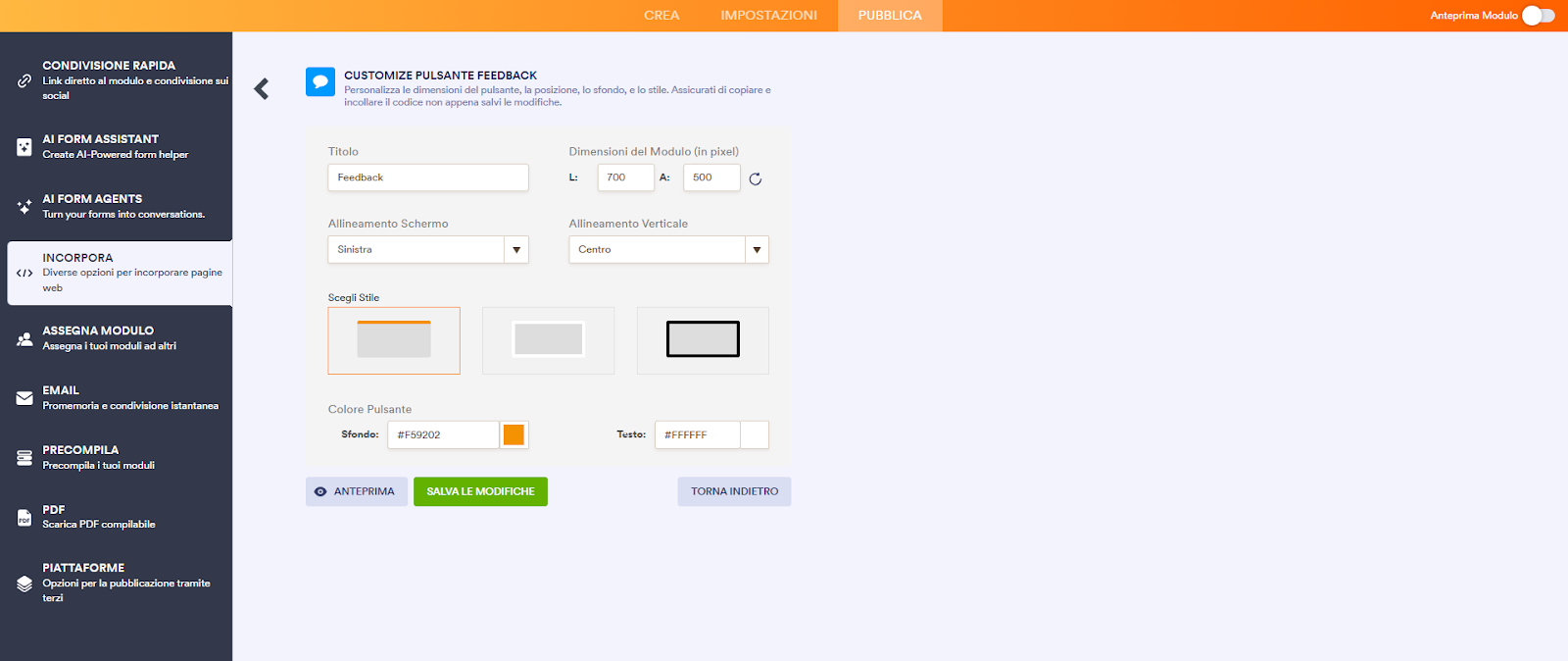1568x661 pixels.
Task: Click the Titolo input field
Action: (x=428, y=178)
